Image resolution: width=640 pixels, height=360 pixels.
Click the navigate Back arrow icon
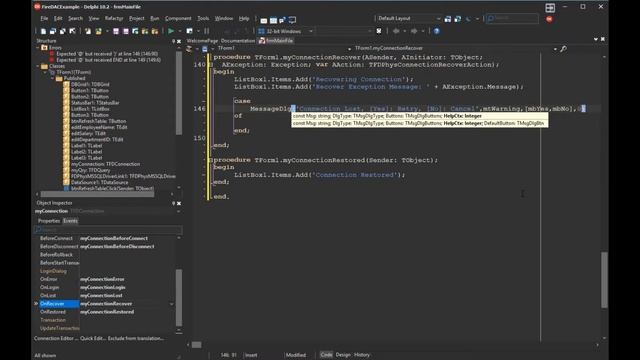pos(396,31)
